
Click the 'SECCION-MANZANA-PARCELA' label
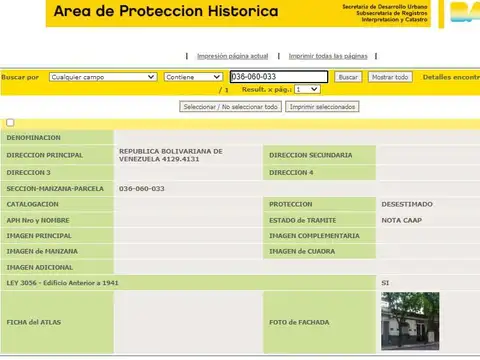55,189
